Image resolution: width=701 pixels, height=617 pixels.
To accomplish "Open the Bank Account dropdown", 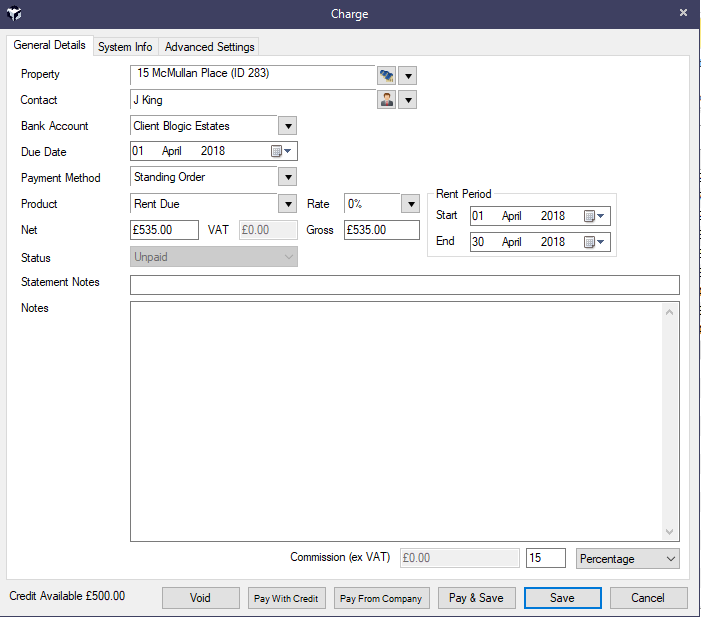I will [287, 126].
